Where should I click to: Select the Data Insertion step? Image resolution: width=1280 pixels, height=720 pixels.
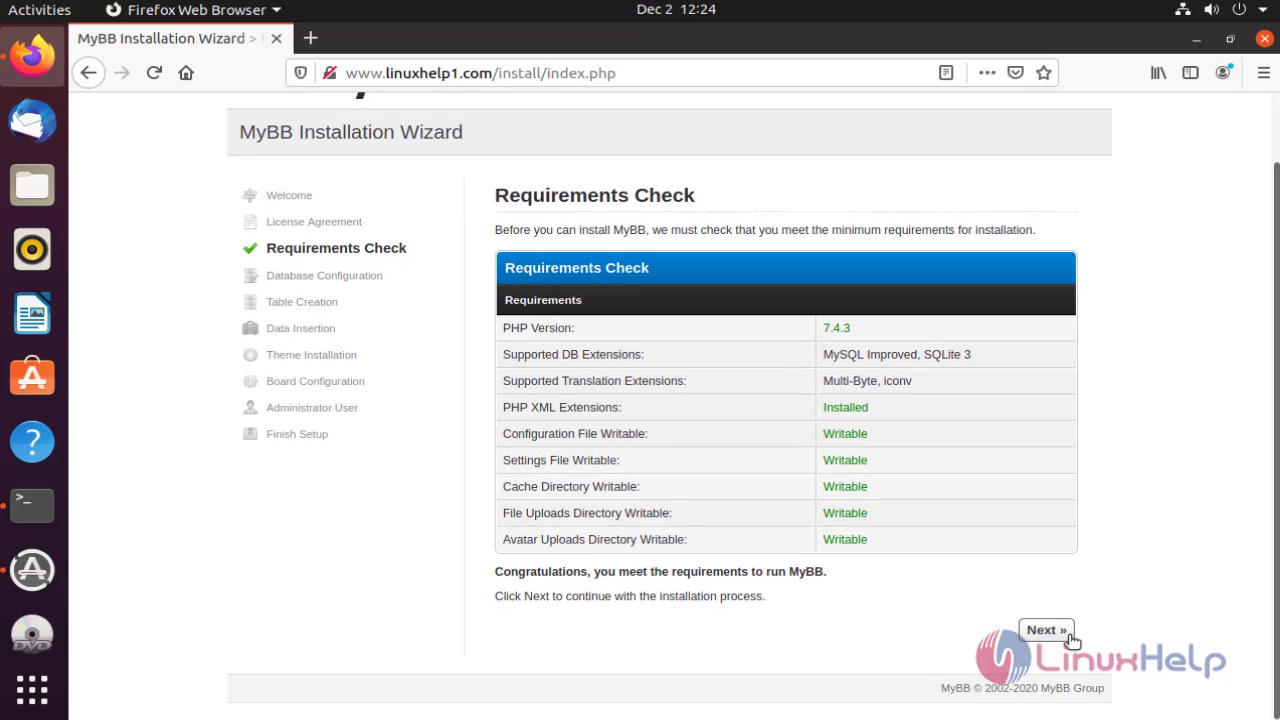coord(301,328)
